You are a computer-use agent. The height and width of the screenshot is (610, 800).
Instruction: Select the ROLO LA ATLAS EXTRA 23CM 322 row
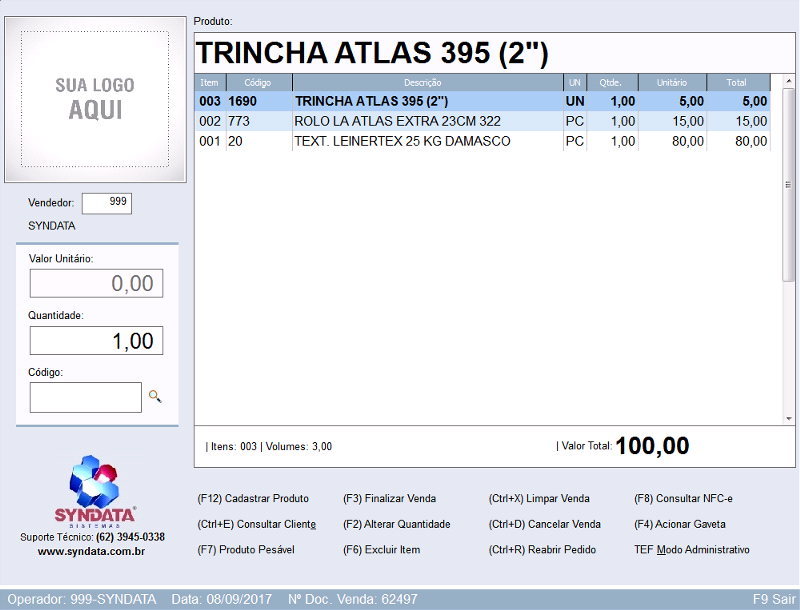(x=482, y=121)
